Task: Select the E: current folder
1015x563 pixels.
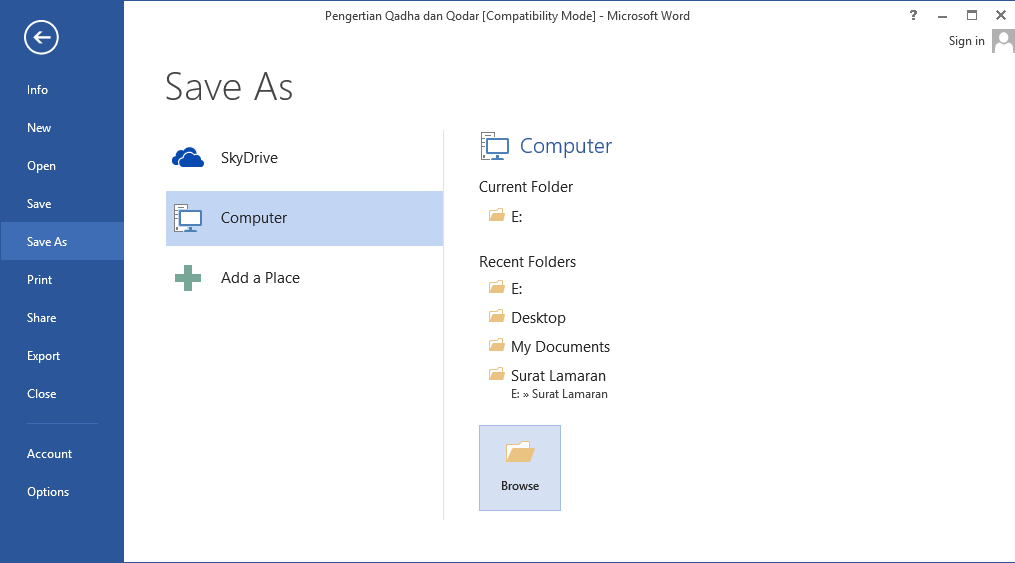Action: pyautogui.click(x=516, y=216)
